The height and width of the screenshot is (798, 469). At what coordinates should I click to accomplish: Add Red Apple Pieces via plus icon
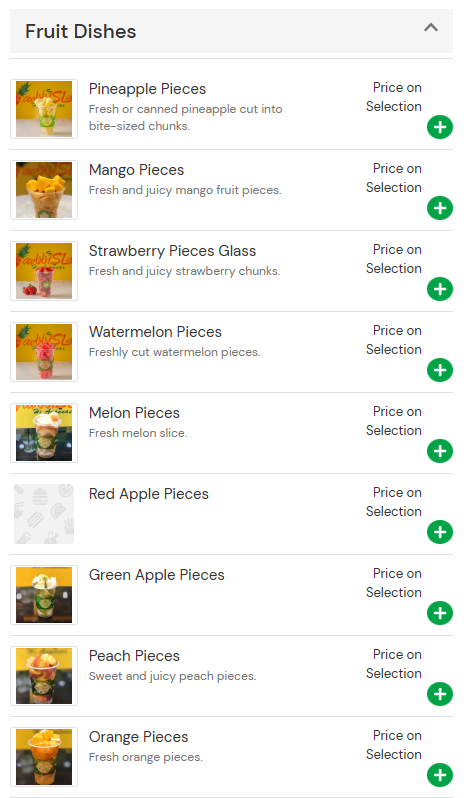coord(439,532)
